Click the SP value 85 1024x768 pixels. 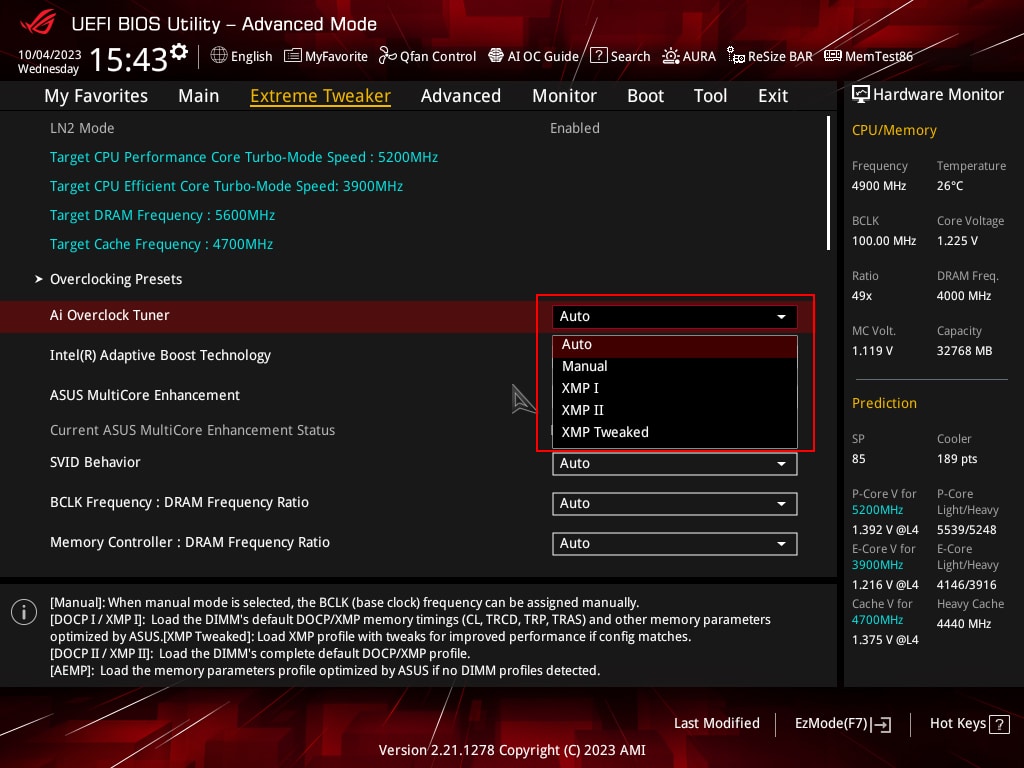(x=858, y=459)
